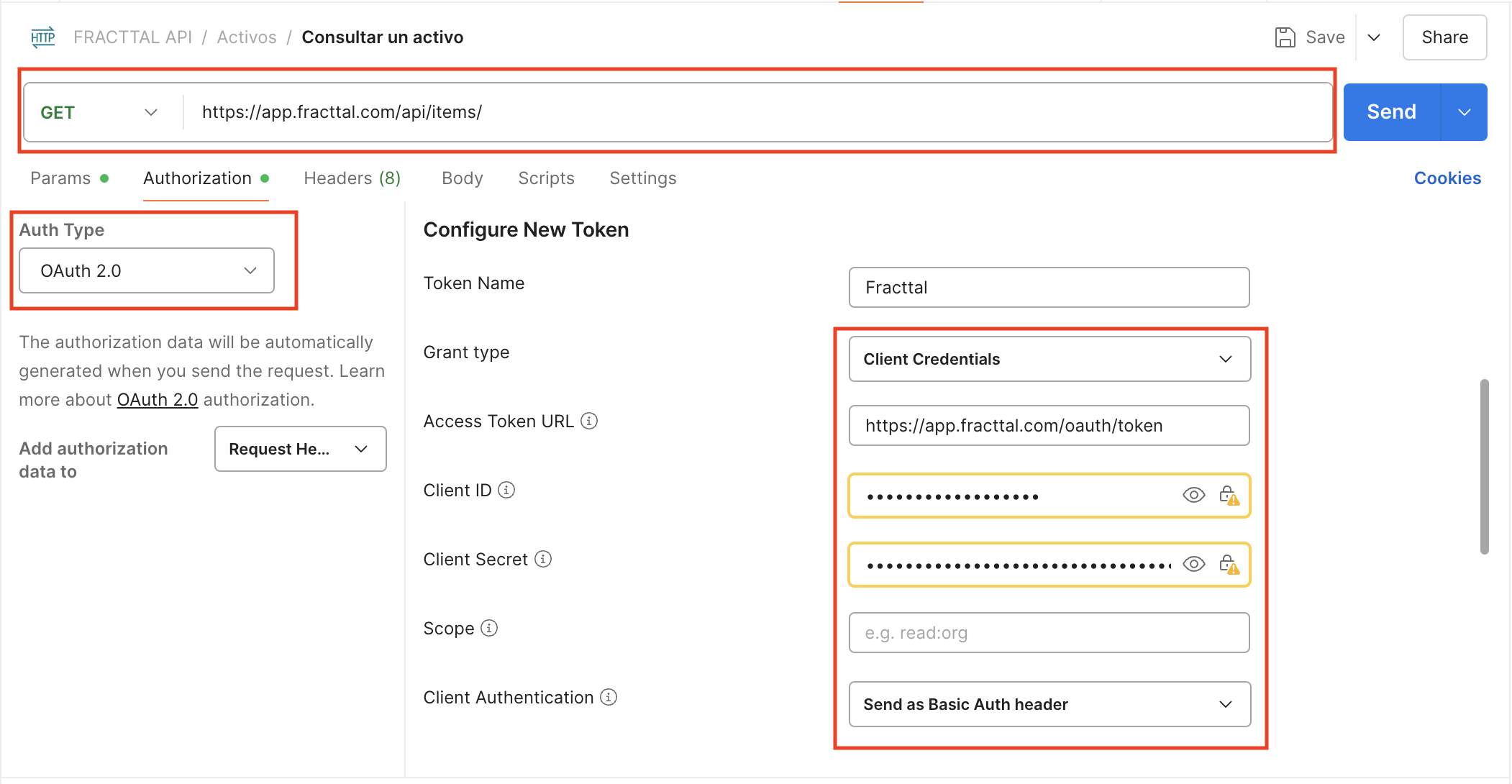Click the request URL field
1512x784 pixels.
(757, 112)
